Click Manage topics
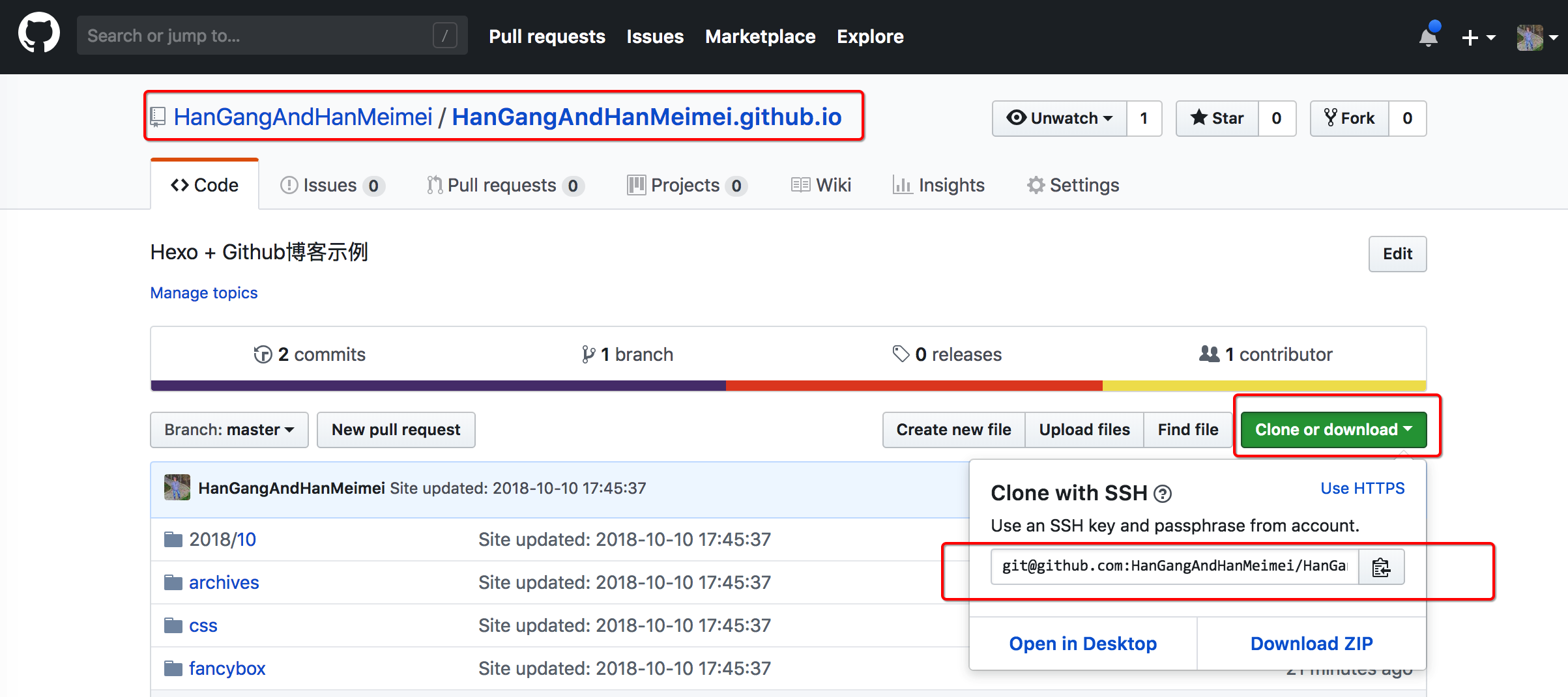1568x697 pixels. [x=204, y=293]
